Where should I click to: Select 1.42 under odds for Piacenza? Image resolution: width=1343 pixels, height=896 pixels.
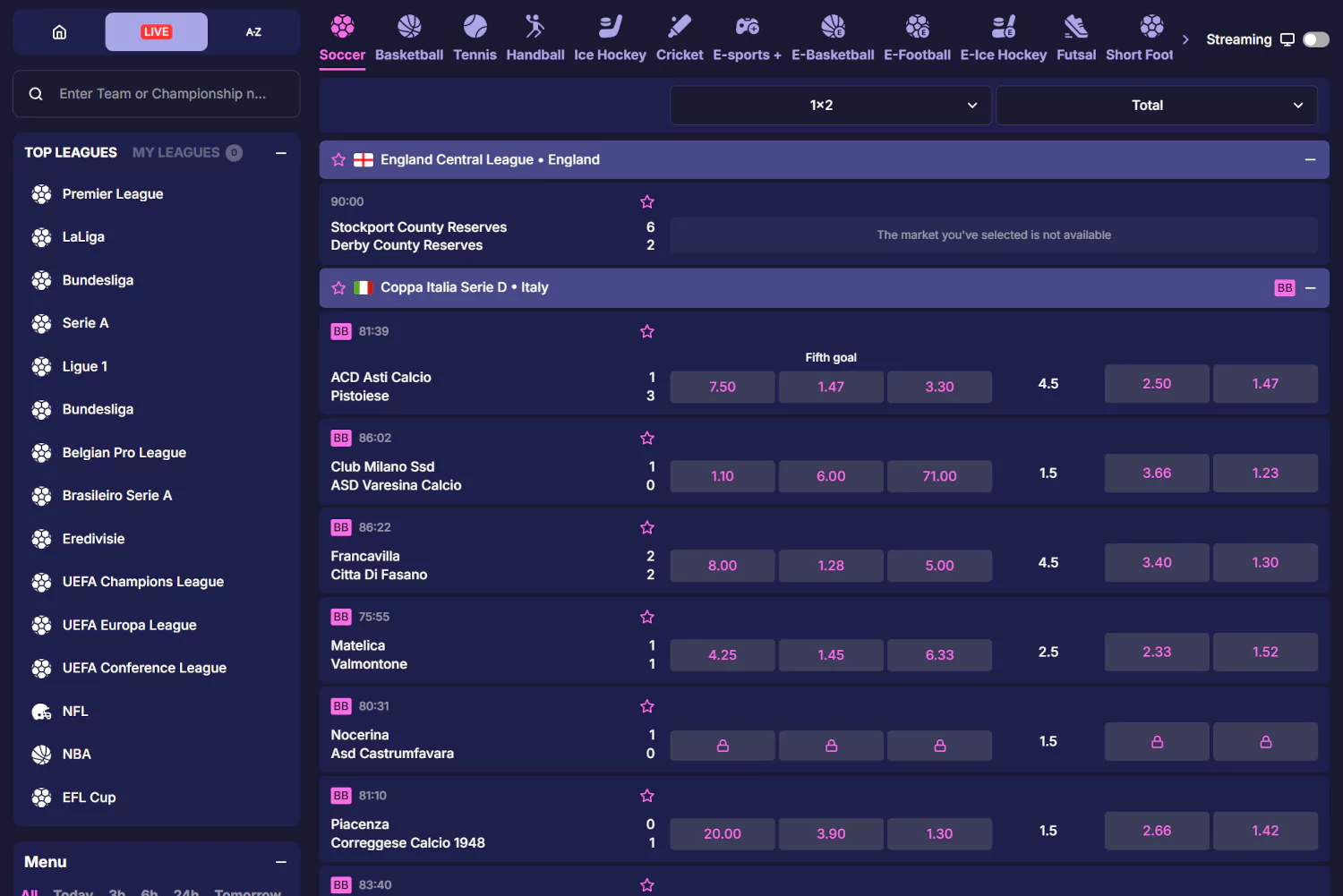pyautogui.click(x=1265, y=832)
